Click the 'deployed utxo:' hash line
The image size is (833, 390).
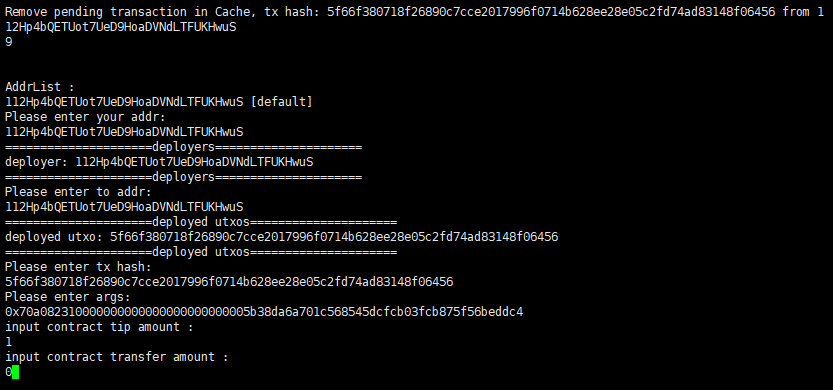coord(282,236)
